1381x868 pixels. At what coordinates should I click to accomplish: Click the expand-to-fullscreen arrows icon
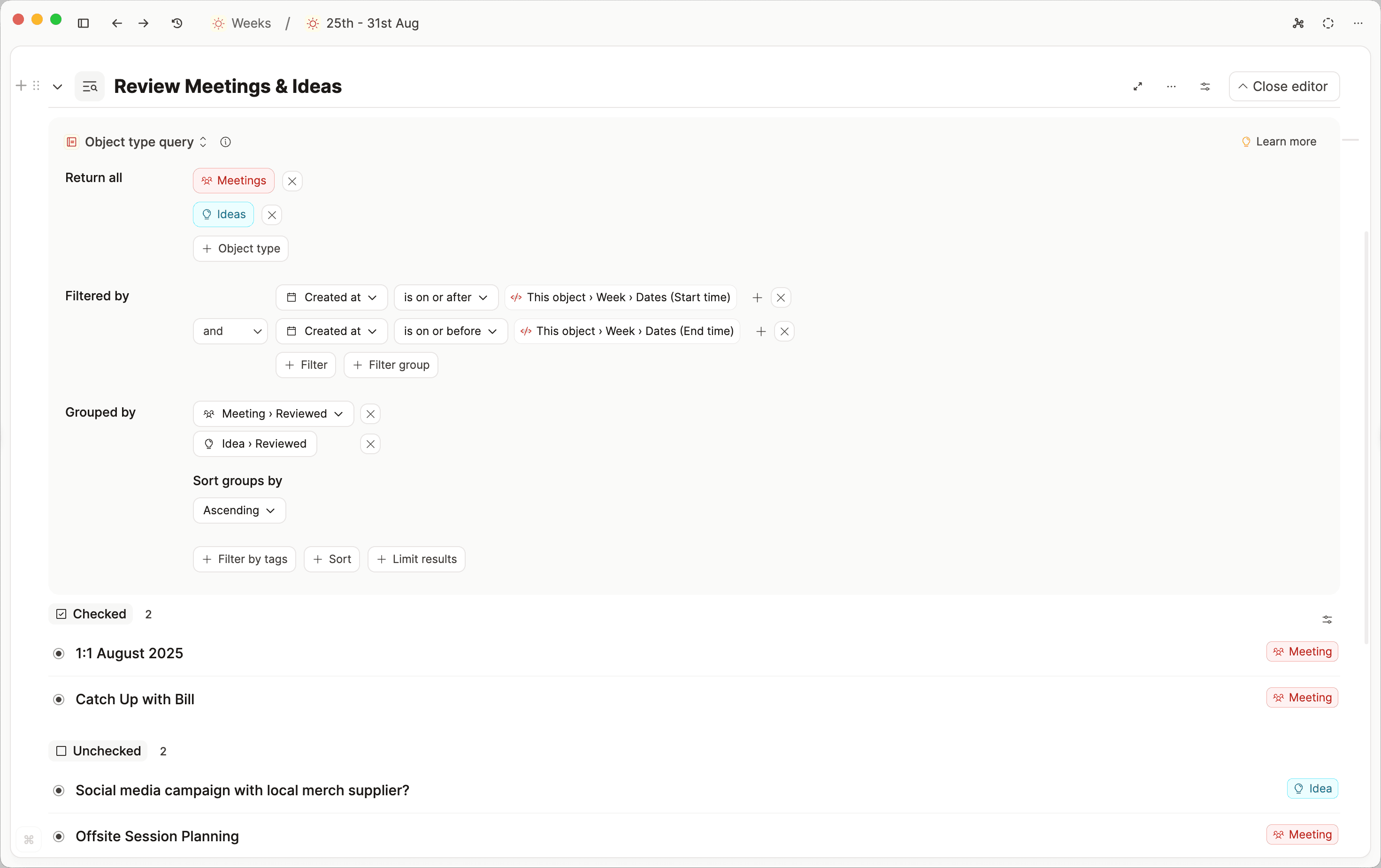(1138, 87)
